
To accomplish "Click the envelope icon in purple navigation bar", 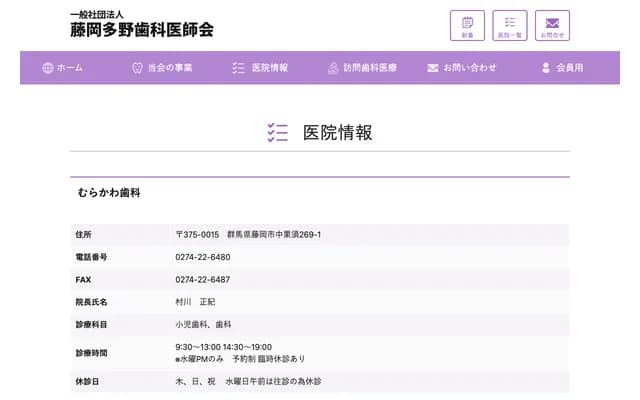I will click(x=433, y=68).
